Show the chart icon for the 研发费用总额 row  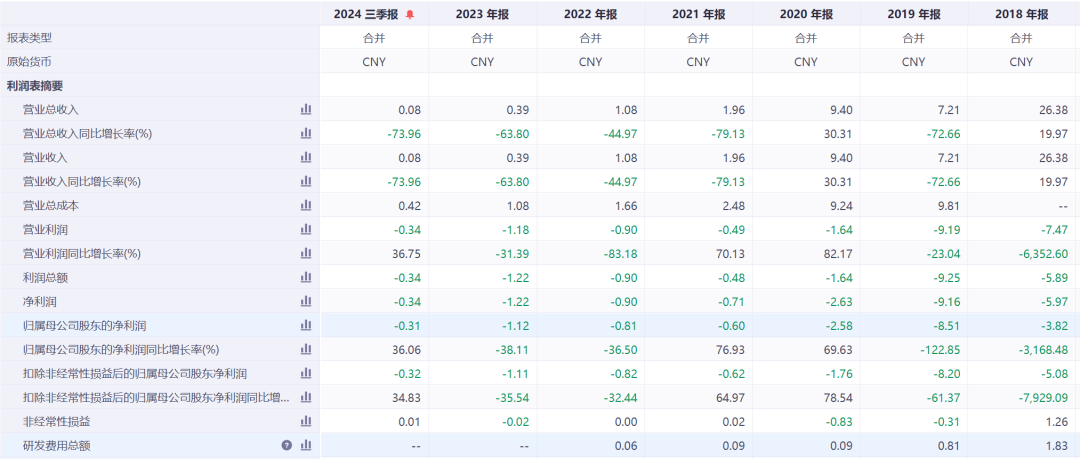306,445
